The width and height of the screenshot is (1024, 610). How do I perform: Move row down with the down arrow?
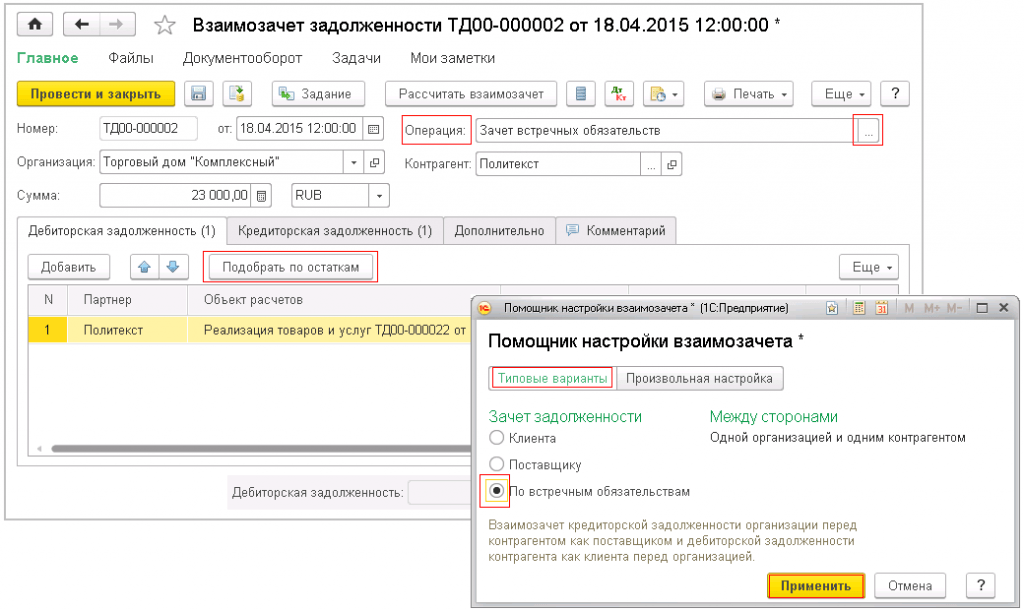[173, 267]
